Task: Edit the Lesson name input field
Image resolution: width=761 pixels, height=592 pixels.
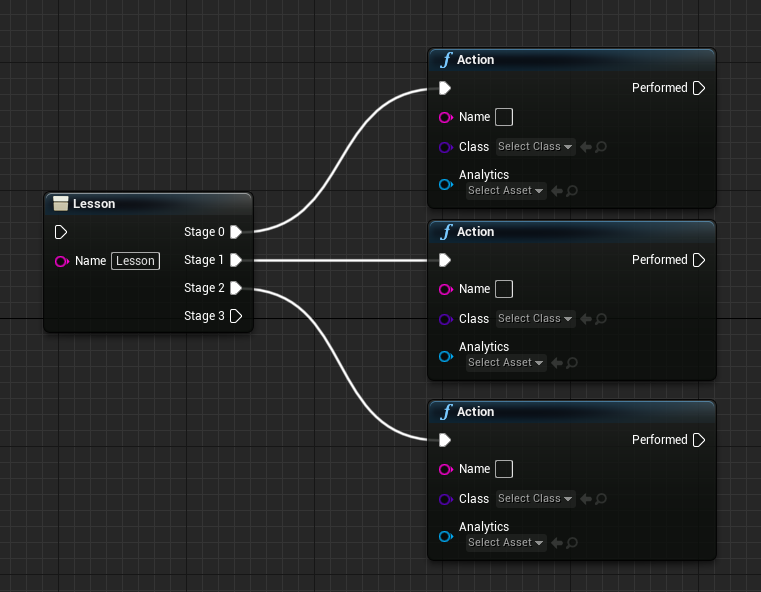Action: 135,261
